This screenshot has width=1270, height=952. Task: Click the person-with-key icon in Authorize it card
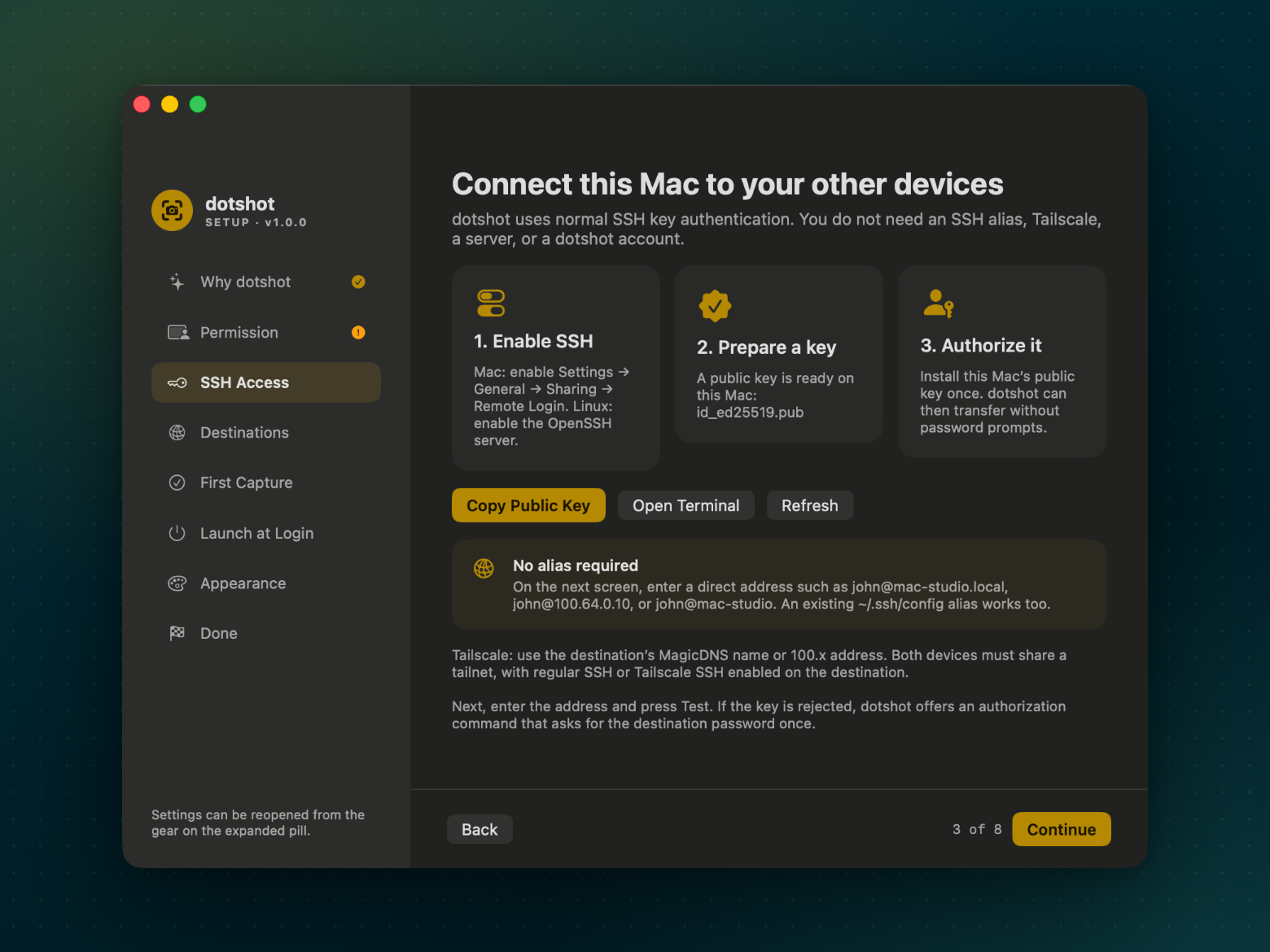point(938,304)
